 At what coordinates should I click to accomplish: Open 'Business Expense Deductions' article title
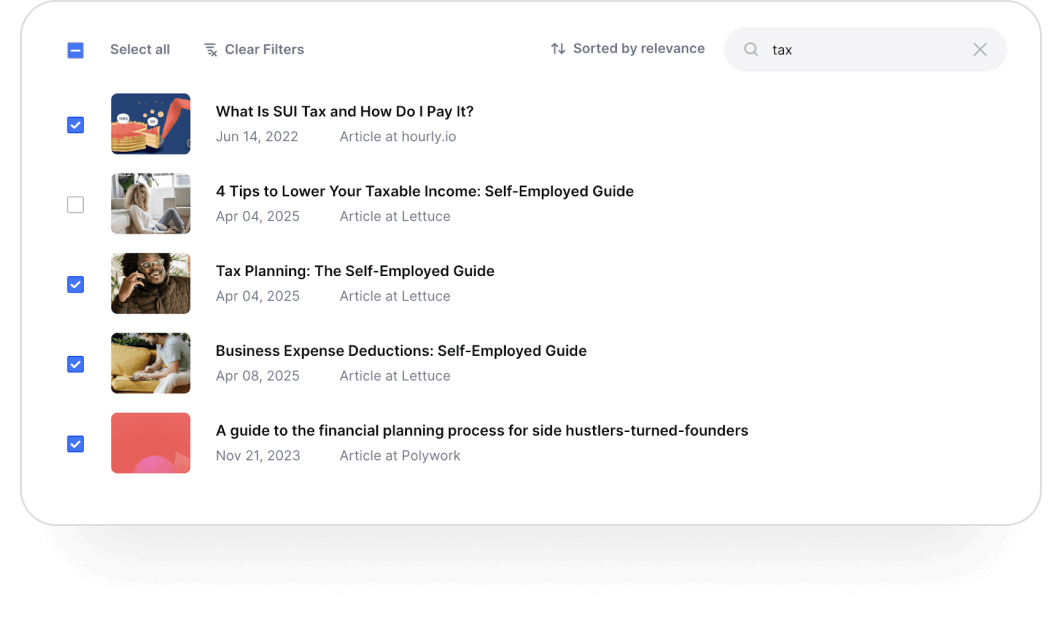[x=401, y=351]
